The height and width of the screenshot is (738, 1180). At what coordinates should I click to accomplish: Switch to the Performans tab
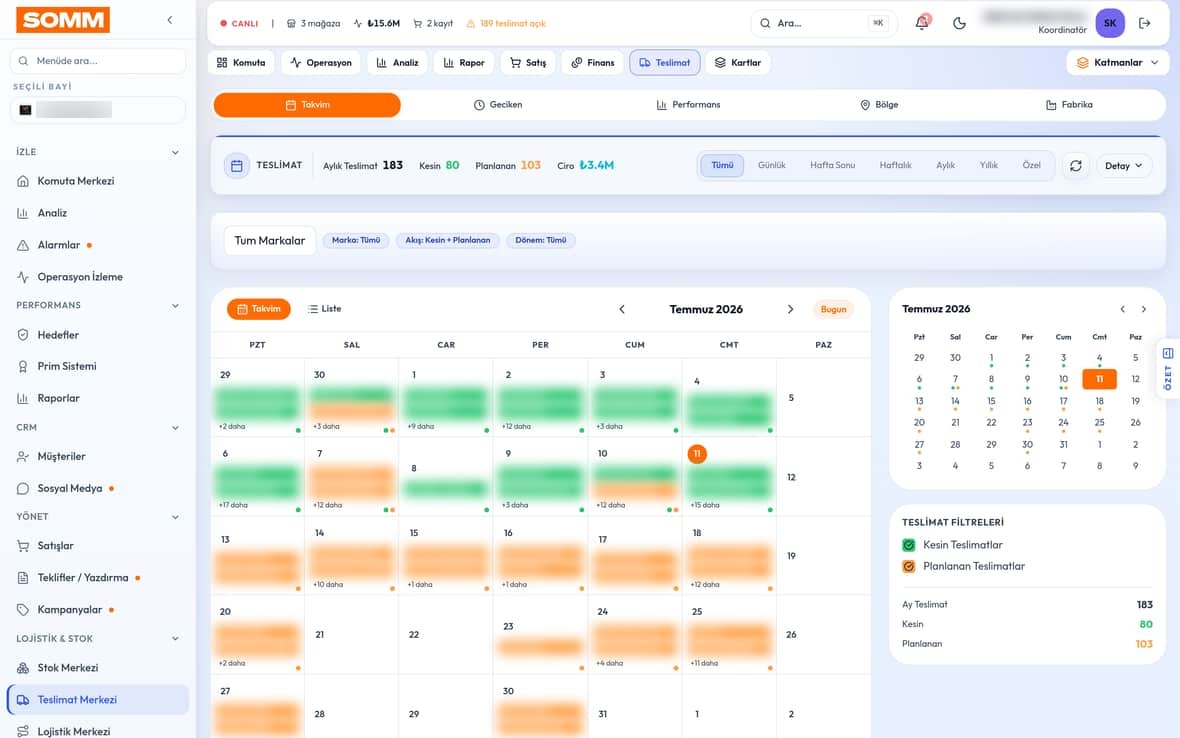point(688,105)
